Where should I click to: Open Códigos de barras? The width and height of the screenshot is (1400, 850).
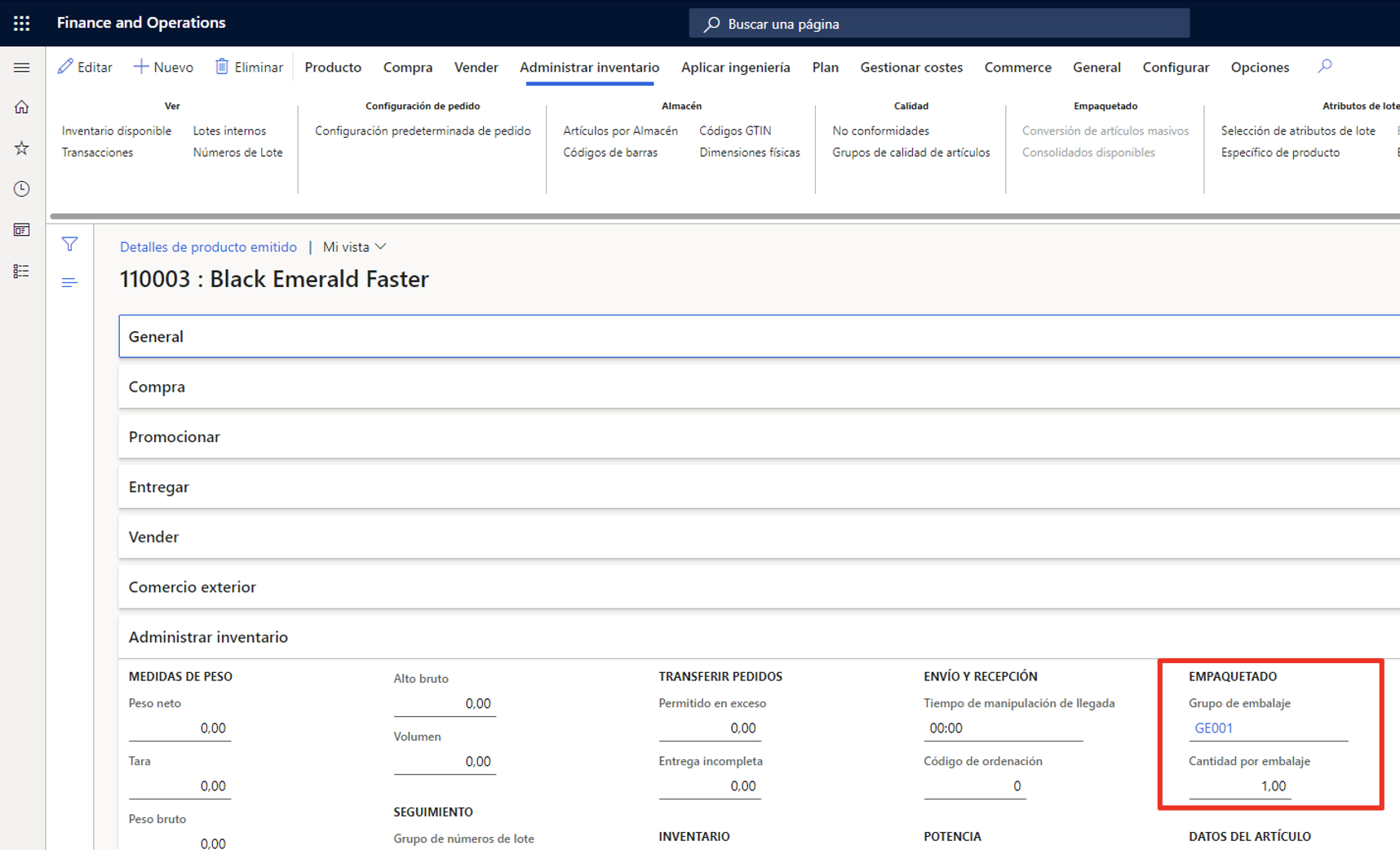pos(610,153)
